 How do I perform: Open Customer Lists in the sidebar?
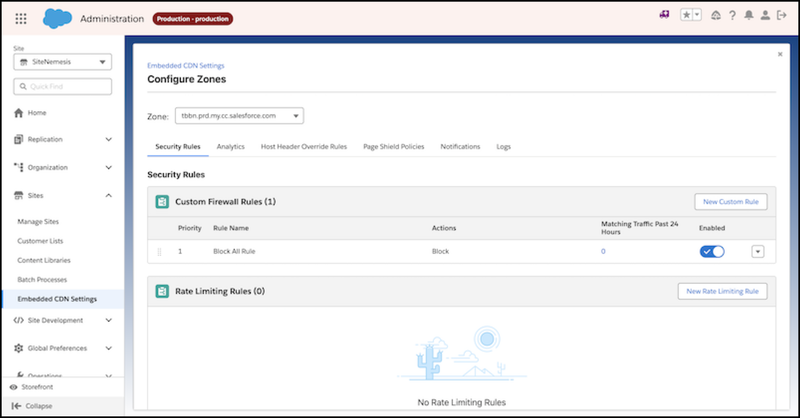pyautogui.click(x=40, y=241)
